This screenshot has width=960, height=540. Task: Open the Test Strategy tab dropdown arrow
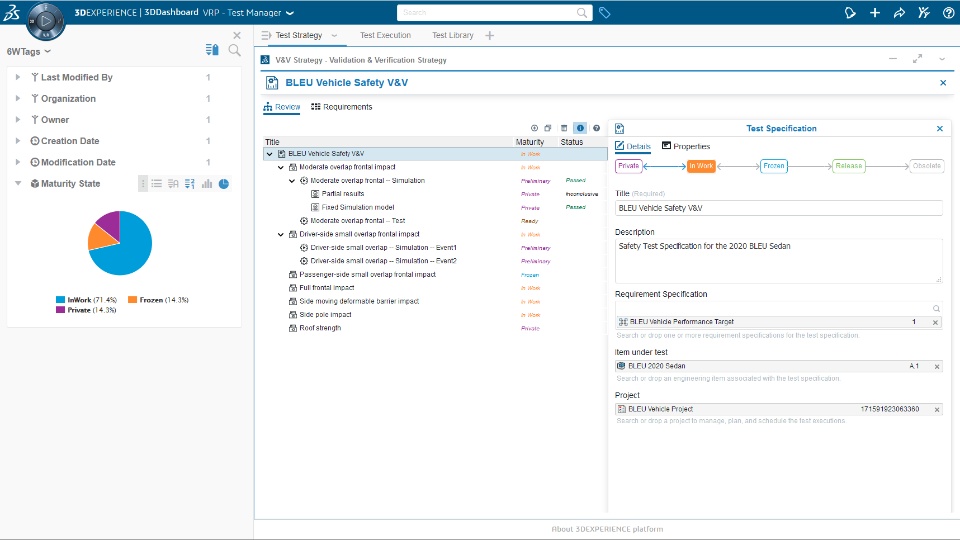click(x=334, y=36)
